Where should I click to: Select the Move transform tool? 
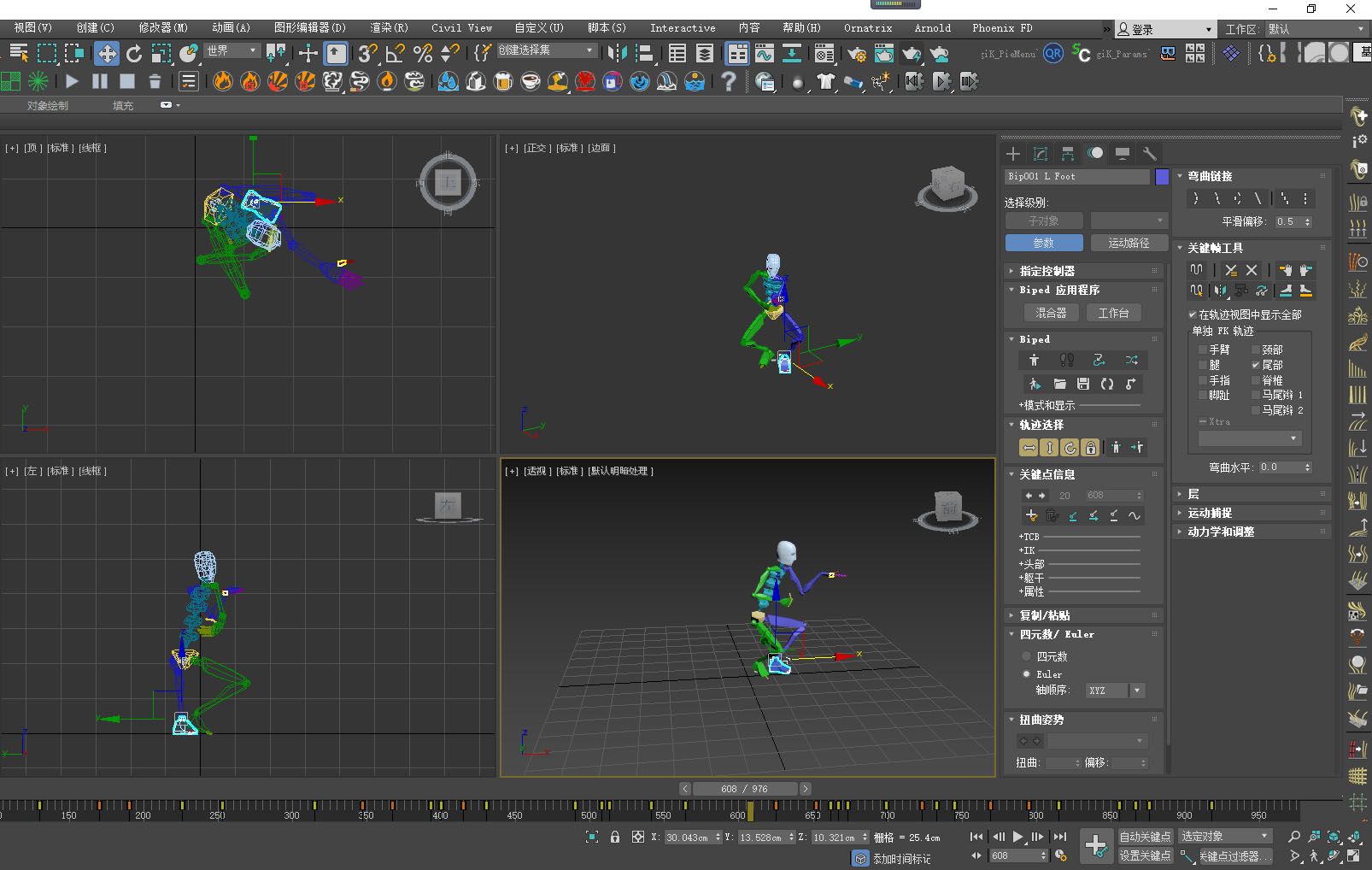[x=107, y=54]
